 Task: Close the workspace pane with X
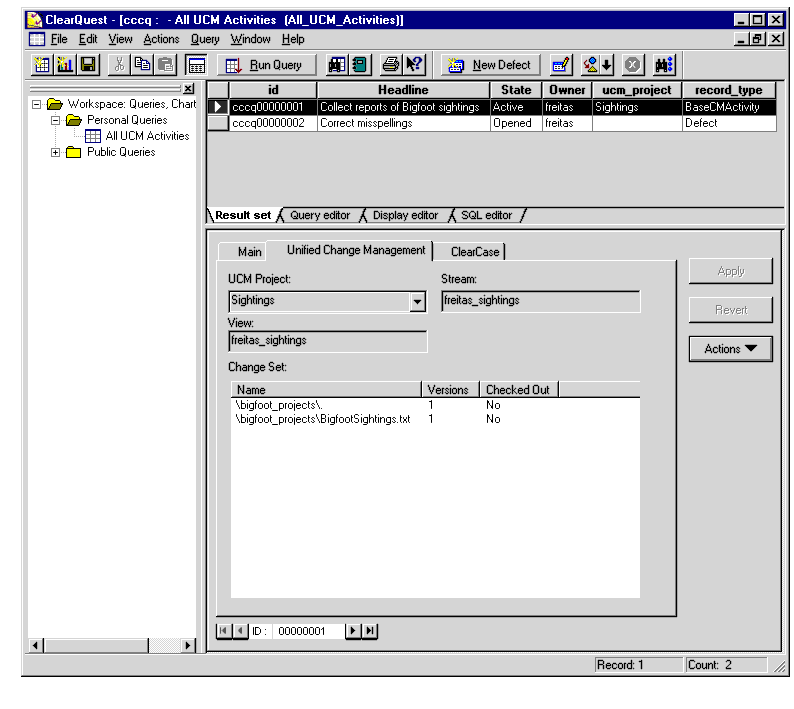pos(188,89)
